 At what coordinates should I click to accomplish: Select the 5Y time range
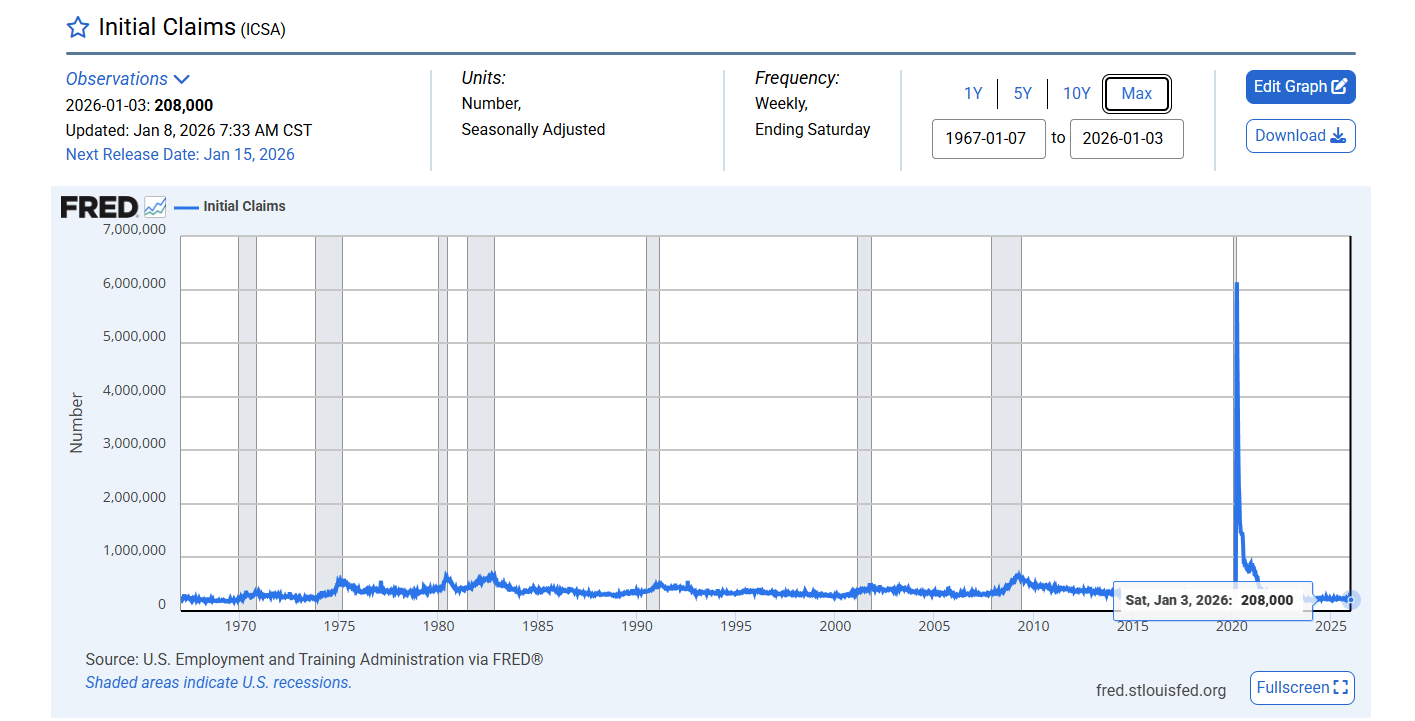click(1022, 93)
